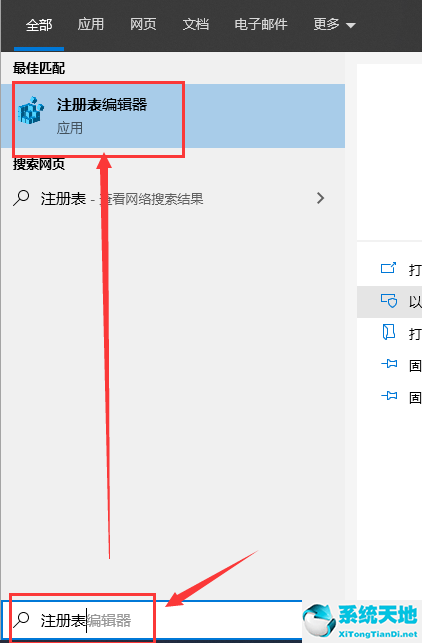Switch to the 全部 tab

coord(39,25)
